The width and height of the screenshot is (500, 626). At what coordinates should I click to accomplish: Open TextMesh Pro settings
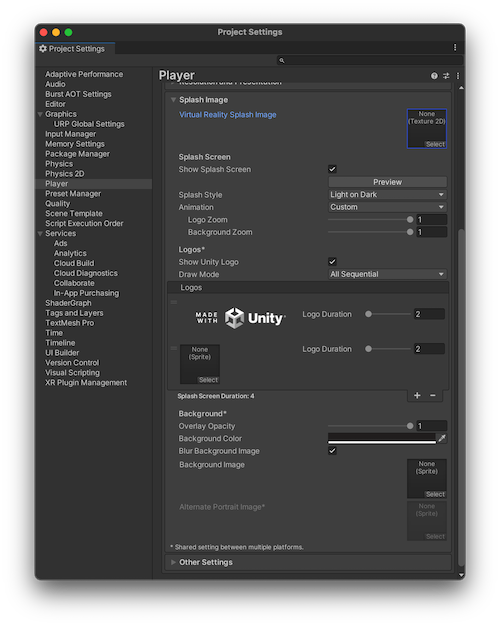click(x=69, y=323)
